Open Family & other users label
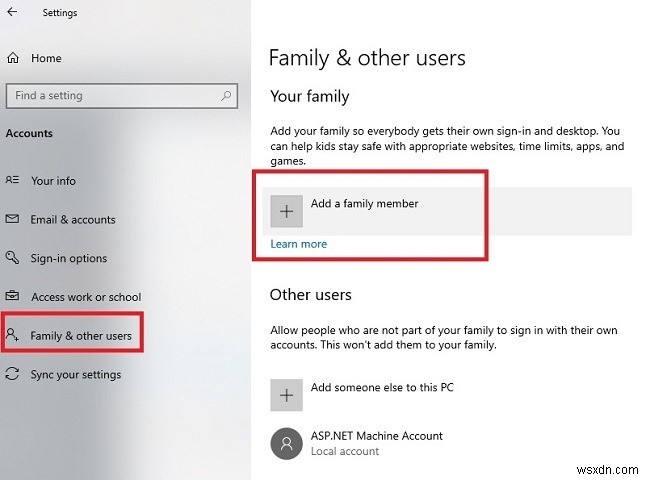650x480 pixels. tap(81, 335)
